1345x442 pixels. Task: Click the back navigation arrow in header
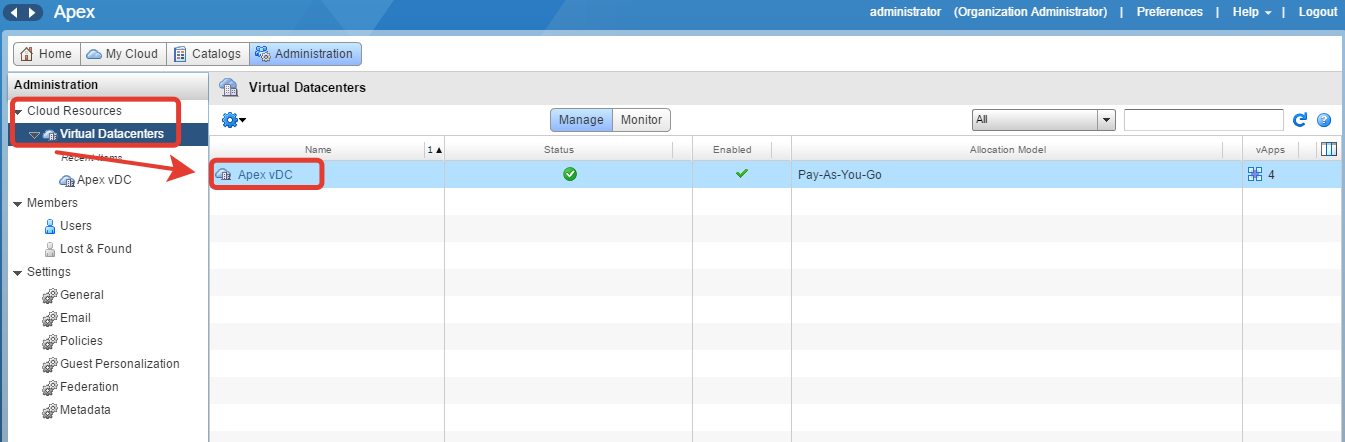(16, 12)
